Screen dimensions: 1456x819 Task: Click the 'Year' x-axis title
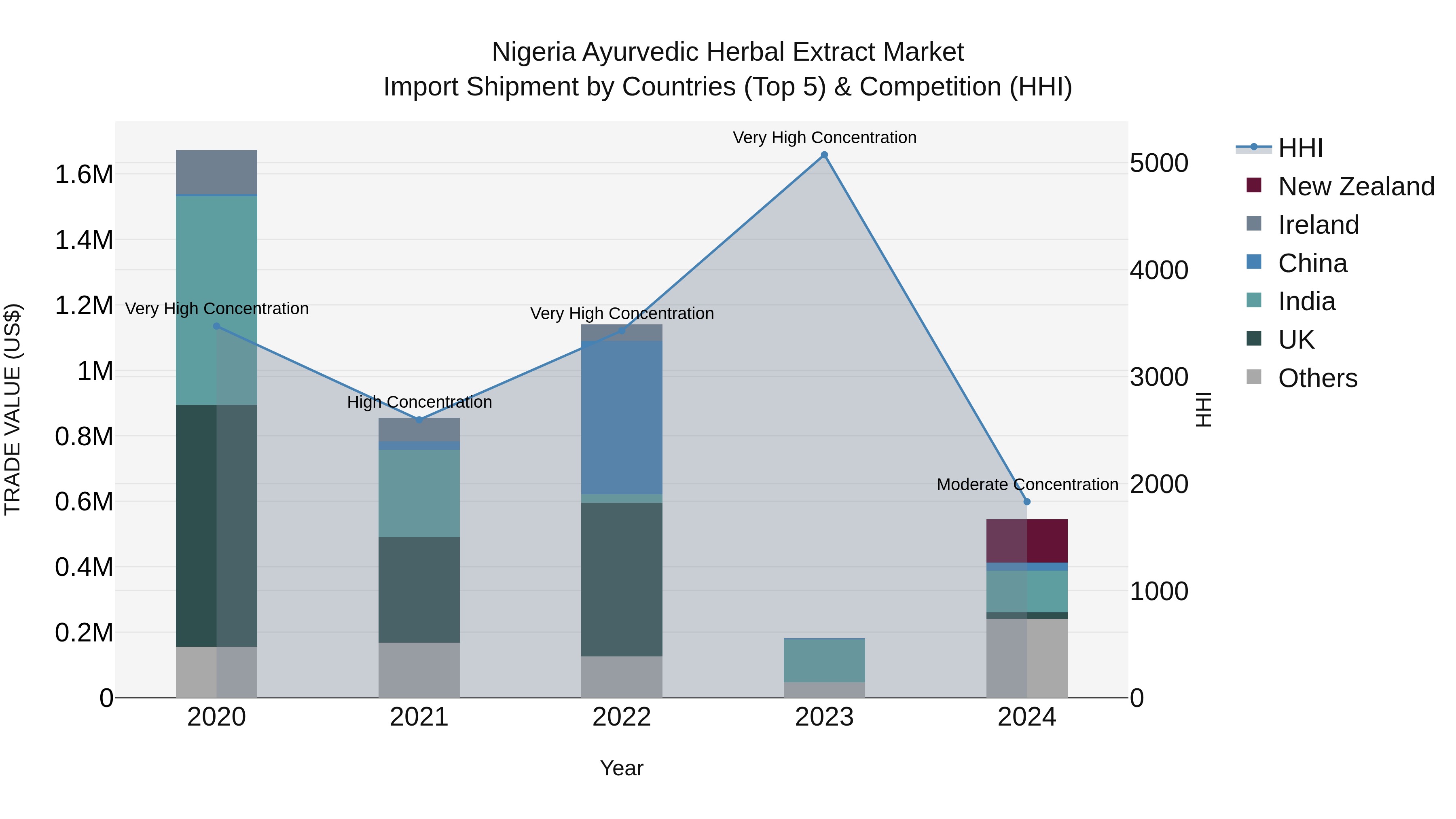tap(622, 768)
